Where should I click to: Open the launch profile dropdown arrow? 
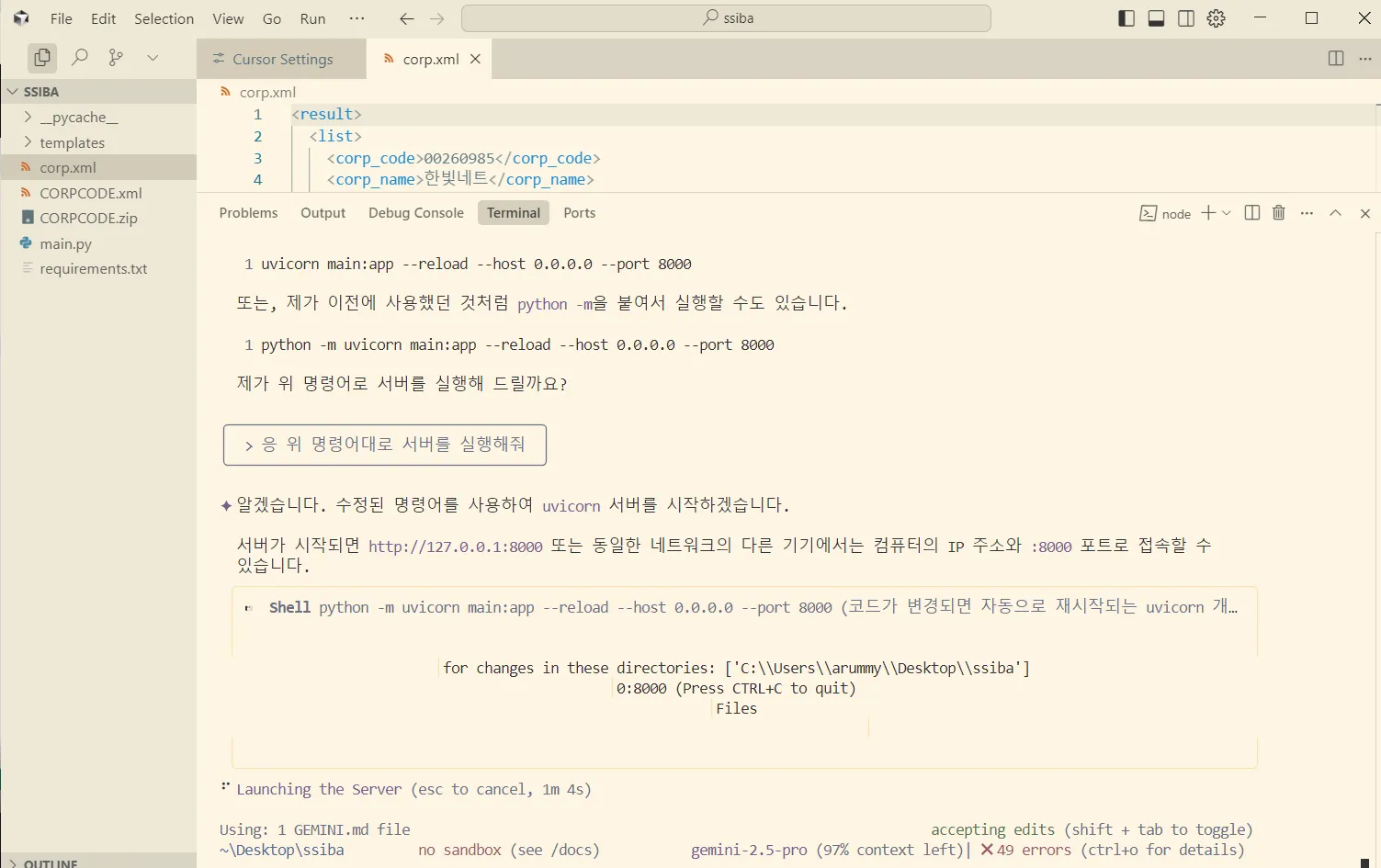[1227, 213]
